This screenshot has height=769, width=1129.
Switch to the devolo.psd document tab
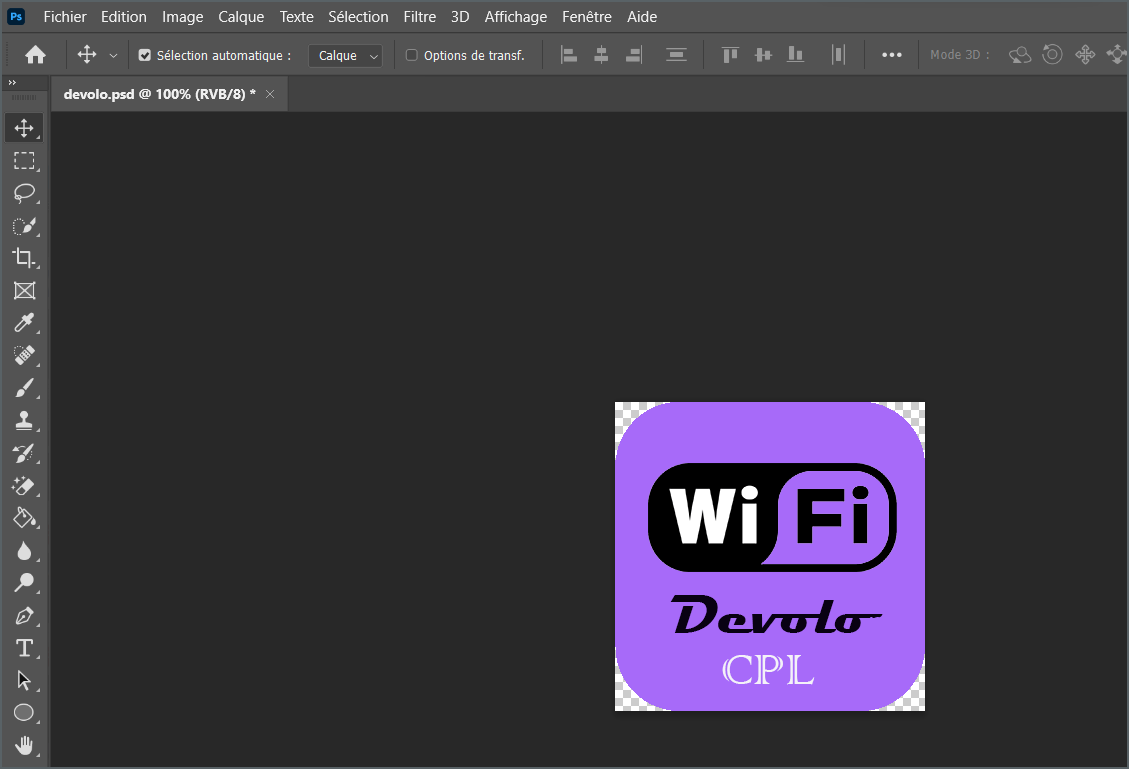coord(159,94)
